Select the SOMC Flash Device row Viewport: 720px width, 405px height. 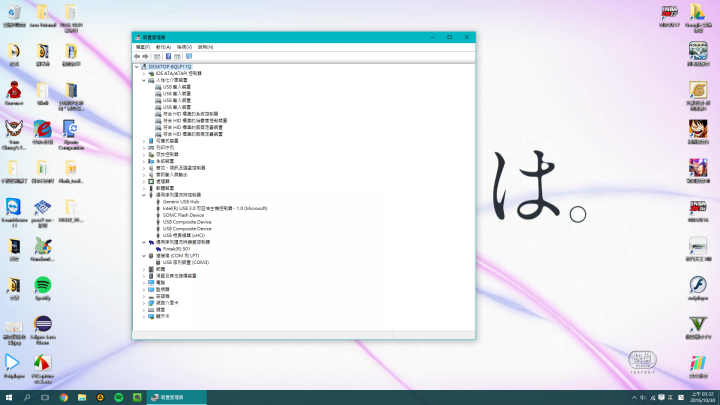tap(183, 215)
